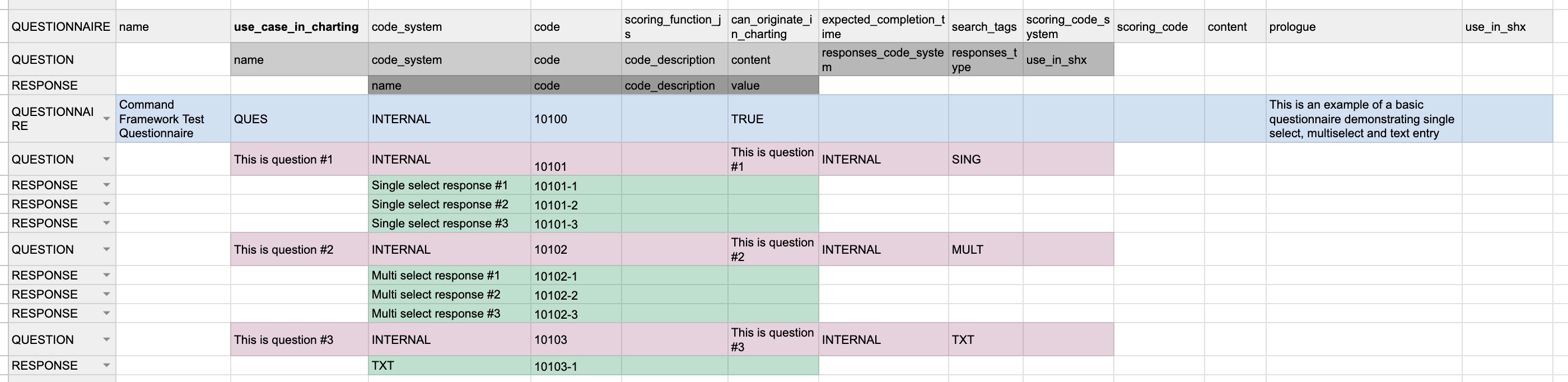Expand the dropdown for the 10103-1 response row
The image size is (1568, 382).
tap(106, 366)
